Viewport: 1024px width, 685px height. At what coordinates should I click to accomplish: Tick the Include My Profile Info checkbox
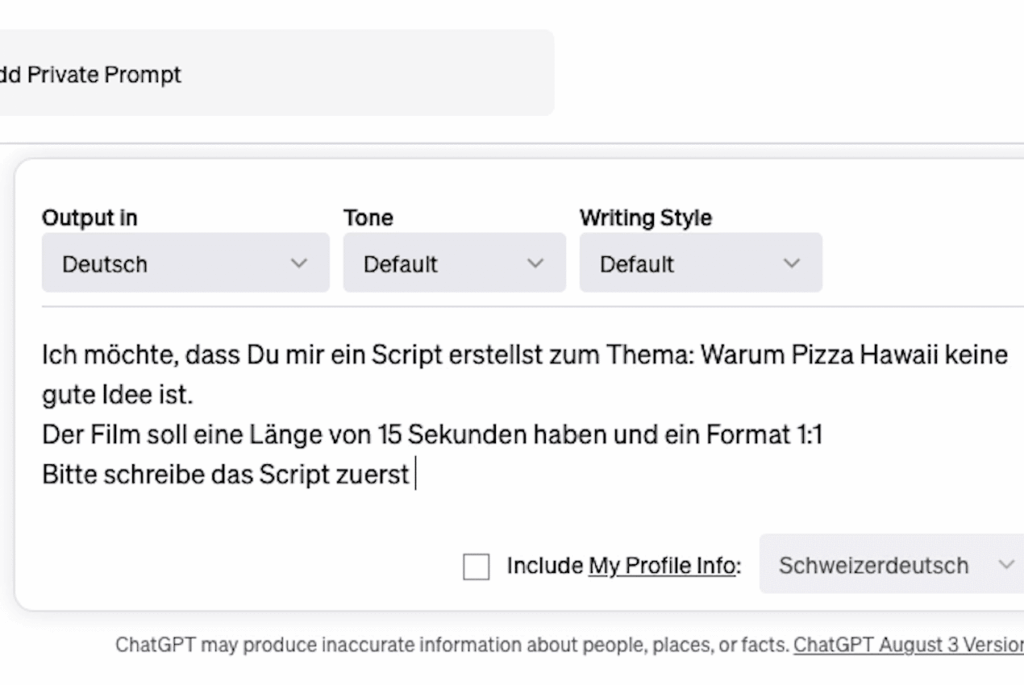(x=476, y=566)
